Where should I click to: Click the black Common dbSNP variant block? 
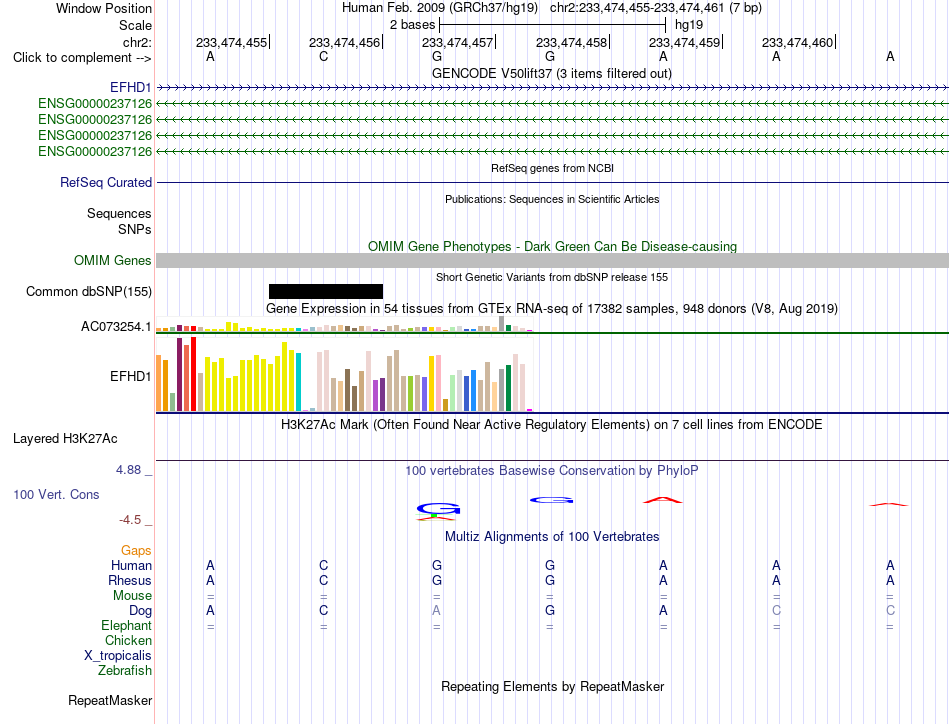click(x=326, y=291)
